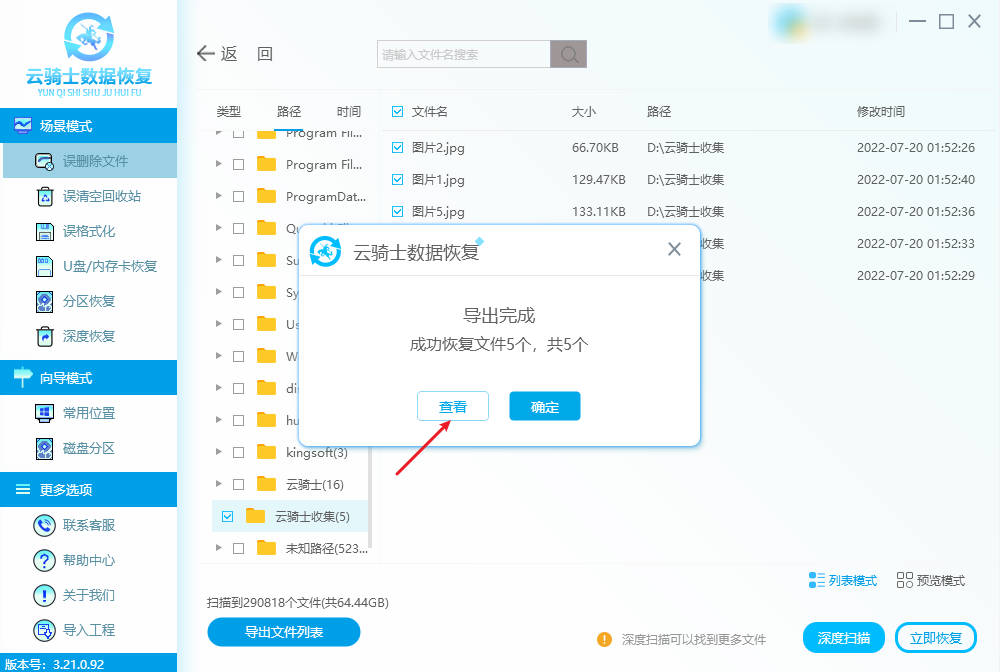Uncheck the 云骑士收集(5) folder checkbox
1000x672 pixels.
coord(228,516)
